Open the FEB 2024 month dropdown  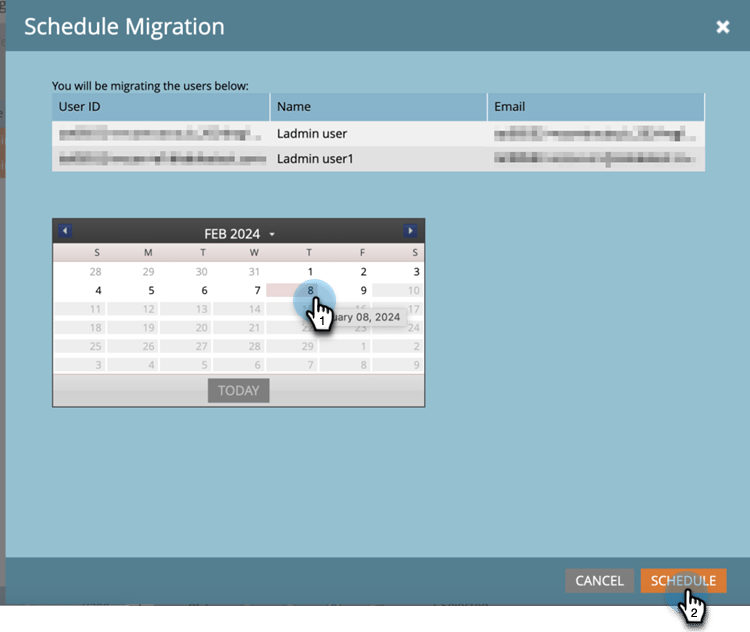pyautogui.click(x=239, y=234)
